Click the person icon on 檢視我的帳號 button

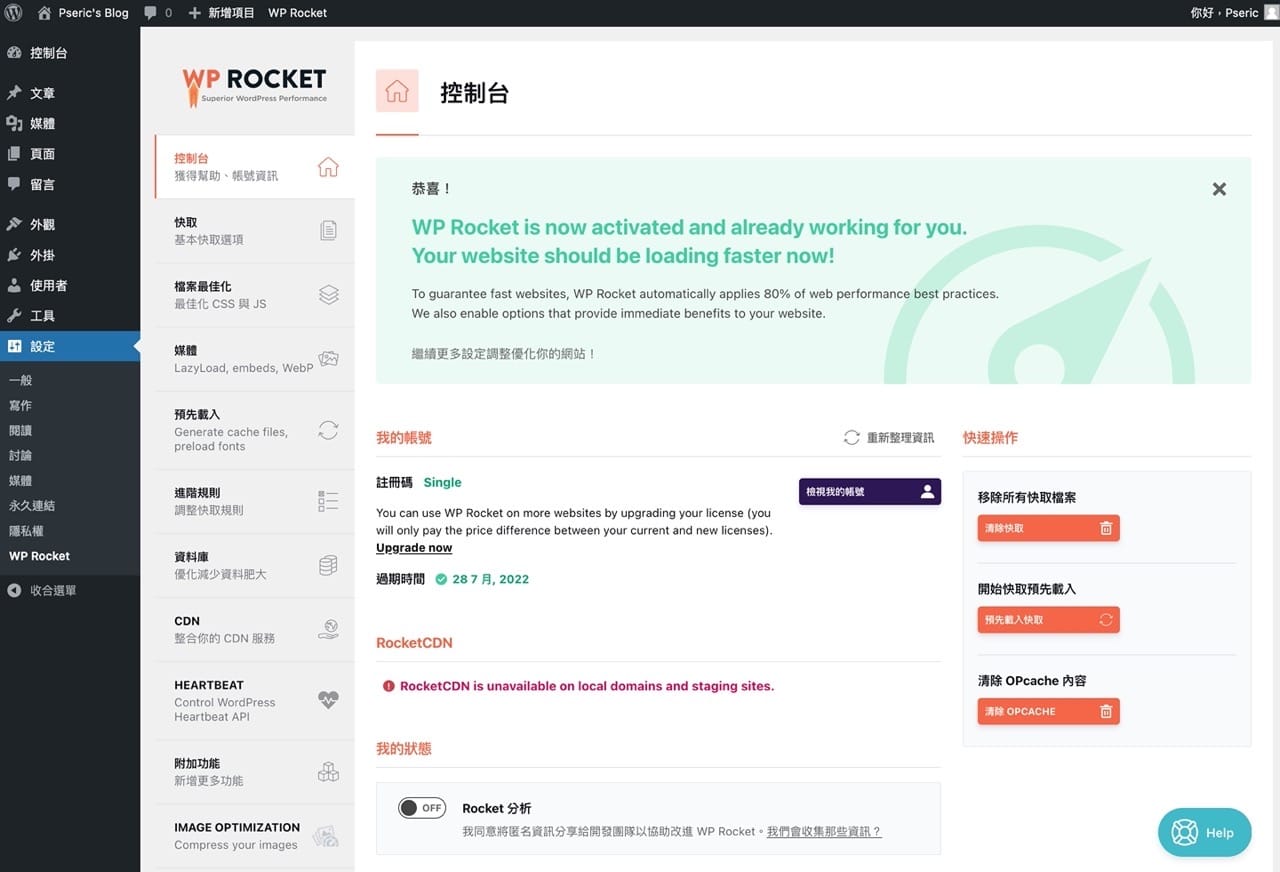point(927,491)
